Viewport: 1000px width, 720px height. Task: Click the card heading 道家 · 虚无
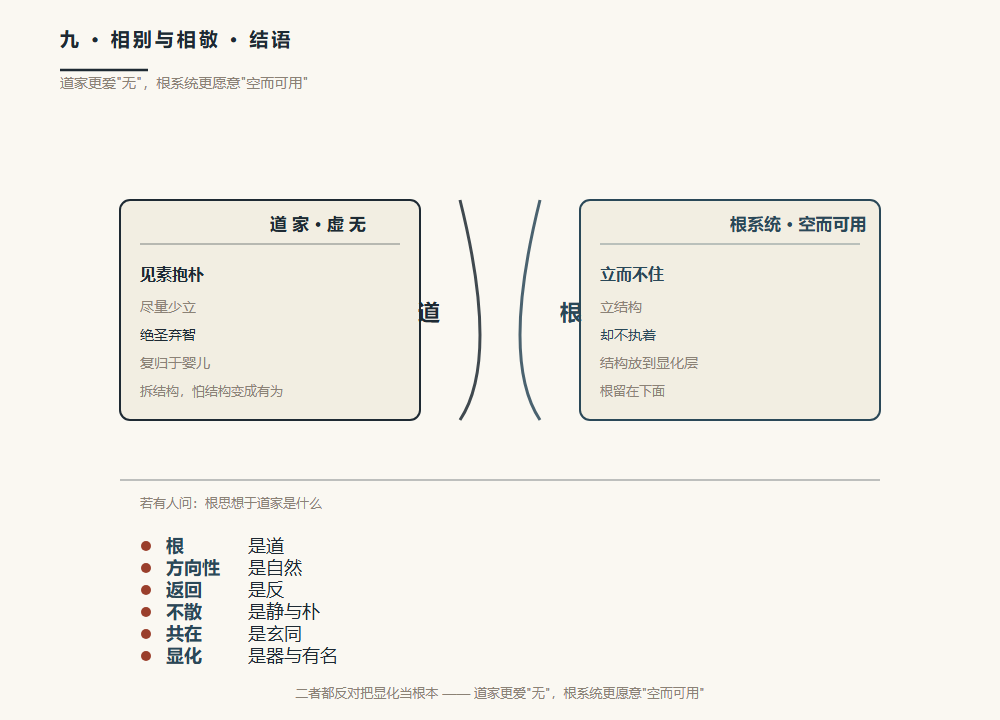click(318, 224)
